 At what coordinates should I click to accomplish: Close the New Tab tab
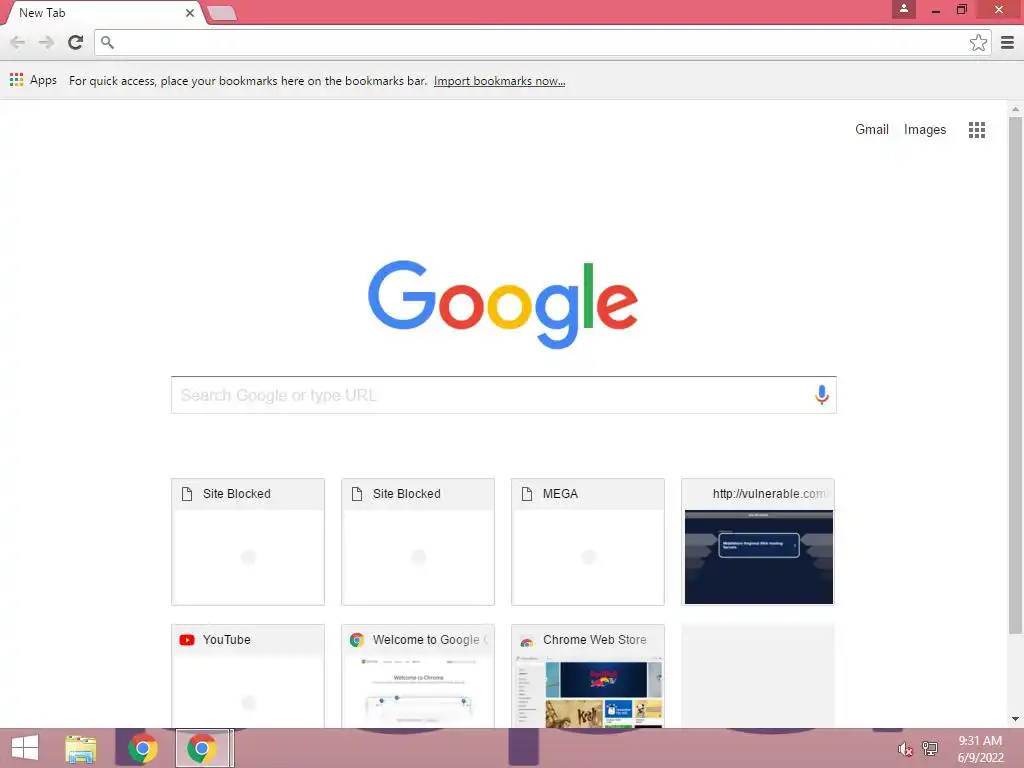point(189,12)
